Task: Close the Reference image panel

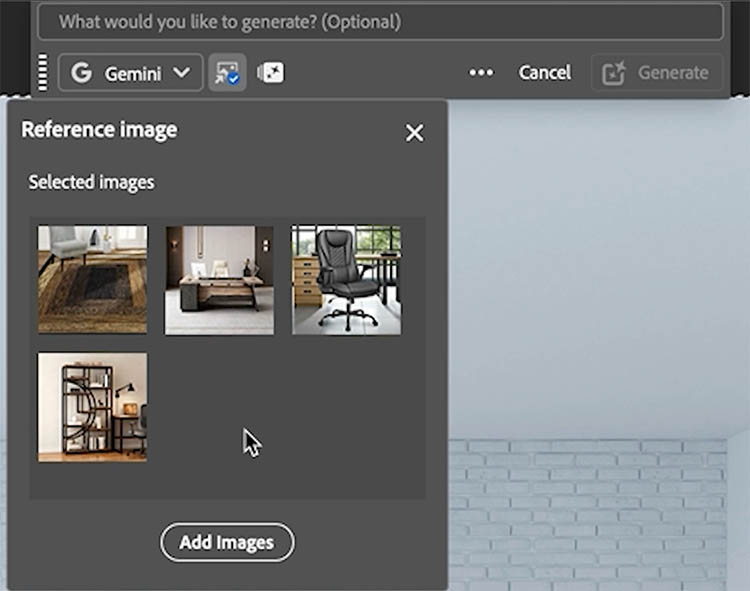Action: pyautogui.click(x=414, y=133)
